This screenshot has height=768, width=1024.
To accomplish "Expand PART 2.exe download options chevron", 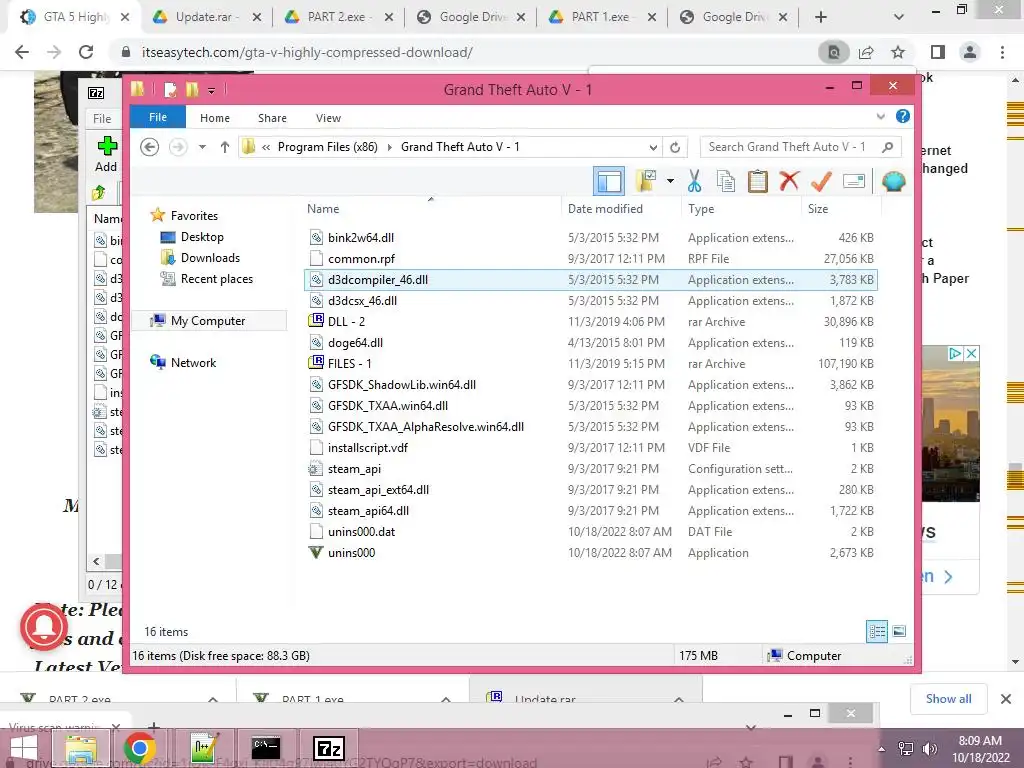I will coord(213,699).
